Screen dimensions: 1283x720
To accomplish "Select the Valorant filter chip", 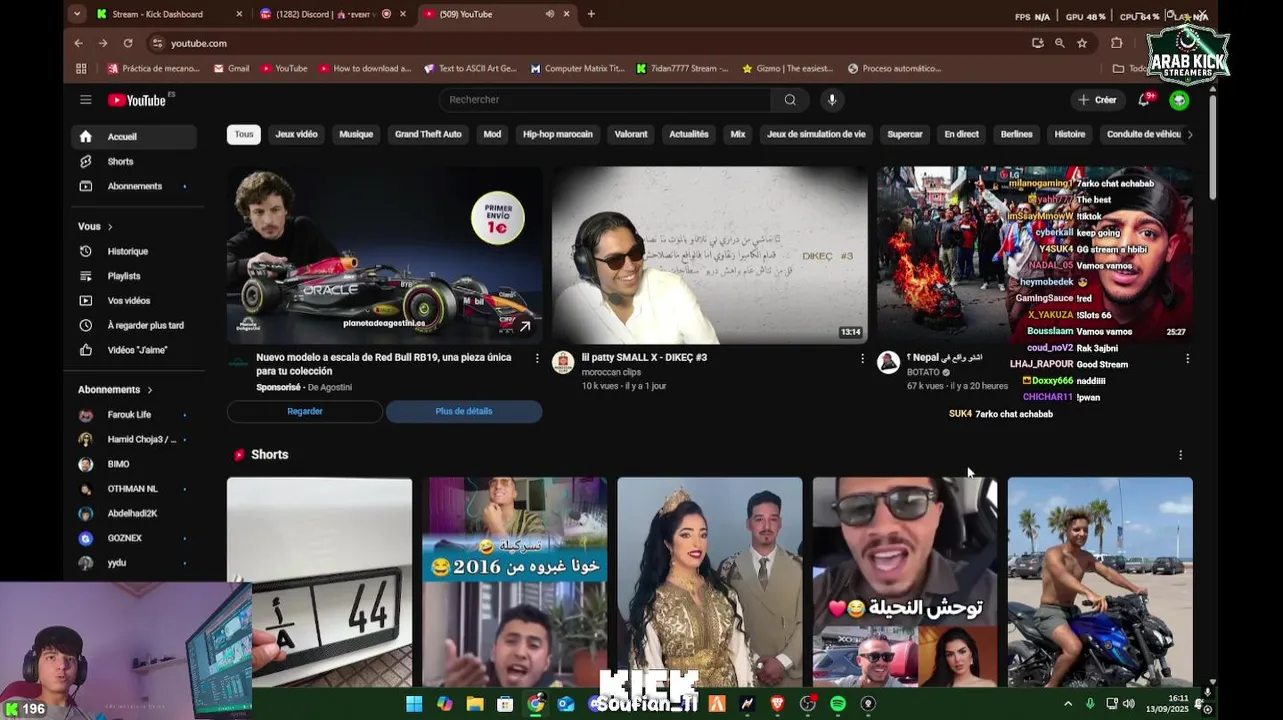I will (x=631, y=134).
